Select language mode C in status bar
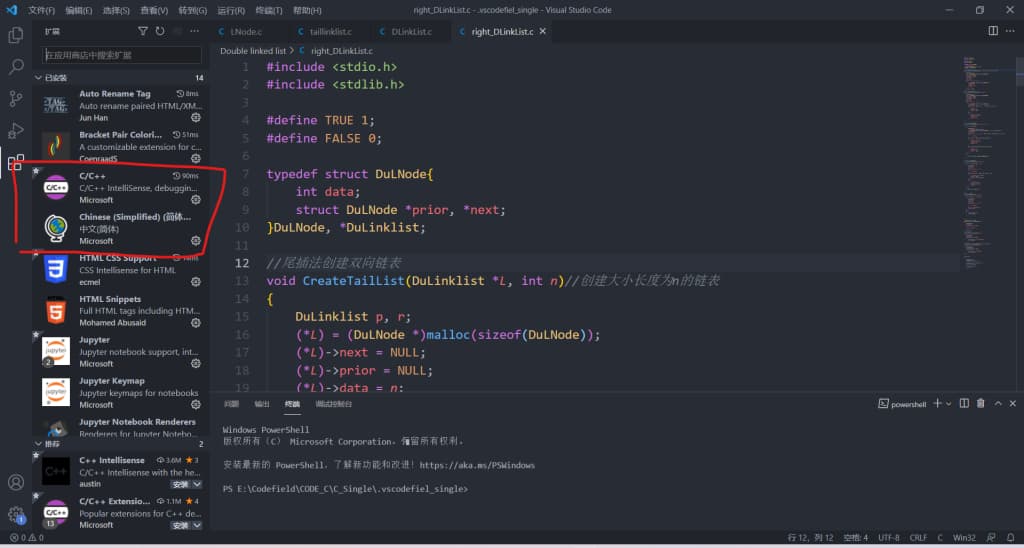This screenshot has height=548, width=1024. [940, 538]
